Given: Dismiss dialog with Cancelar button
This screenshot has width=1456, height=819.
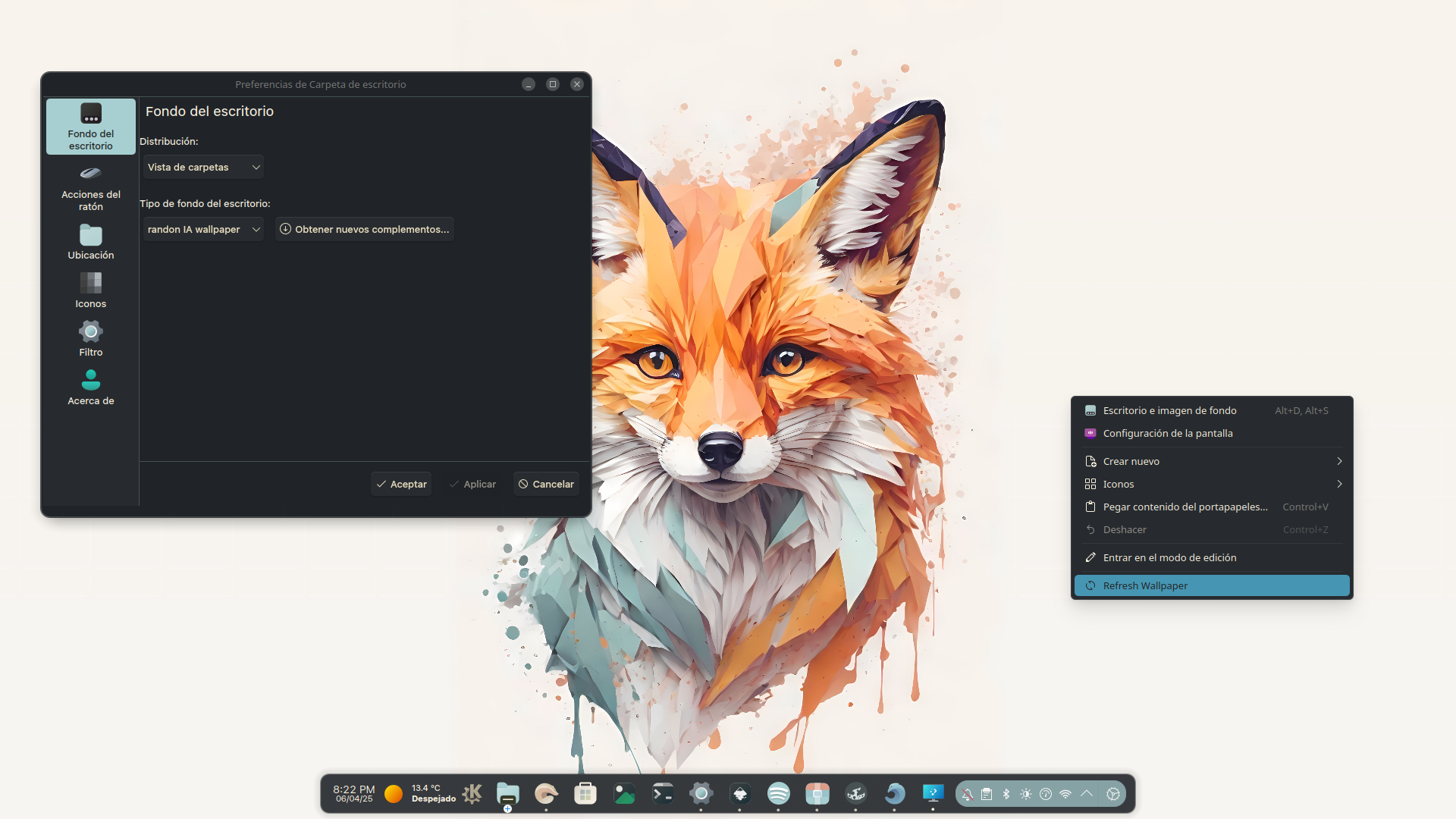Looking at the screenshot, I should click(546, 484).
